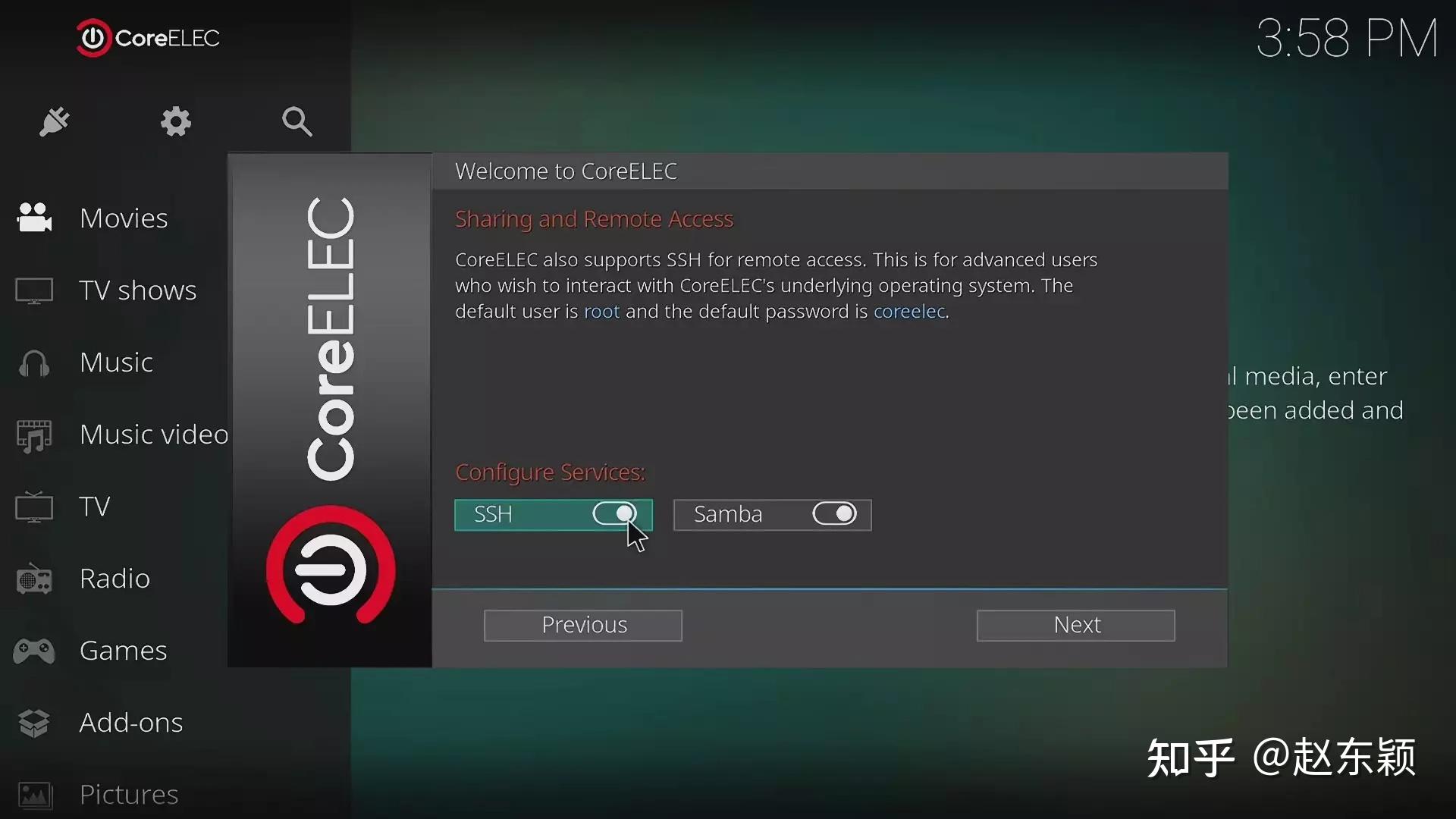The image size is (1456, 819).
Task: Click the Add-ons box icon
Action: [34, 723]
